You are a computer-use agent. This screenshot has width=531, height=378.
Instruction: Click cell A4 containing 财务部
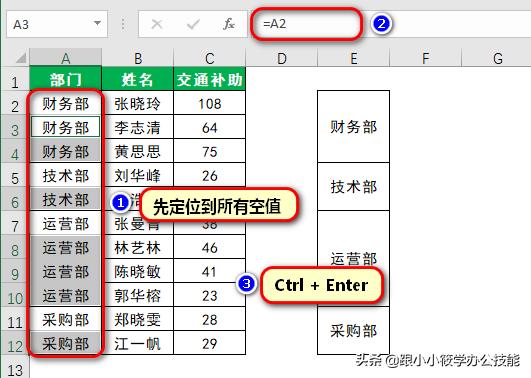pyautogui.click(x=66, y=151)
